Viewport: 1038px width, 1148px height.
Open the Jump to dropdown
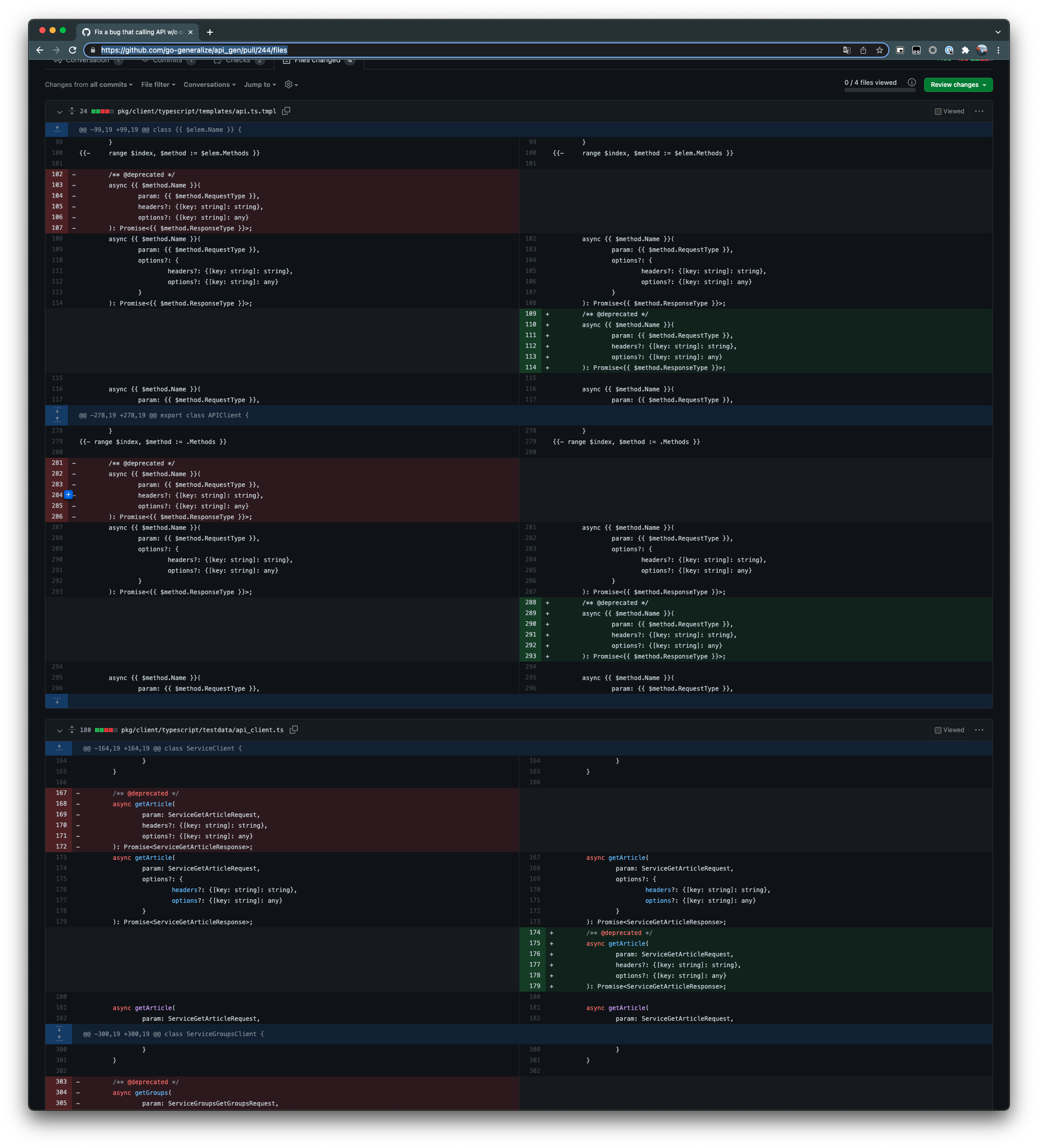tap(259, 84)
